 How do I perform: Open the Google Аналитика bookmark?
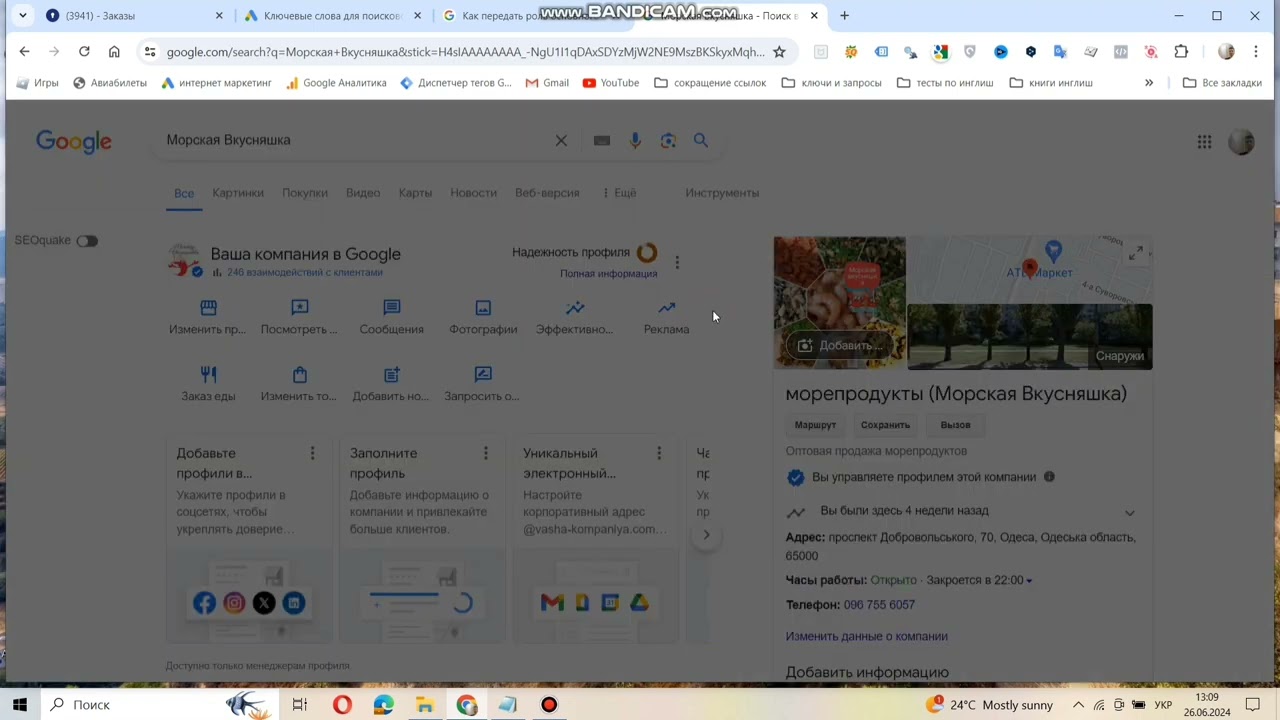point(336,83)
